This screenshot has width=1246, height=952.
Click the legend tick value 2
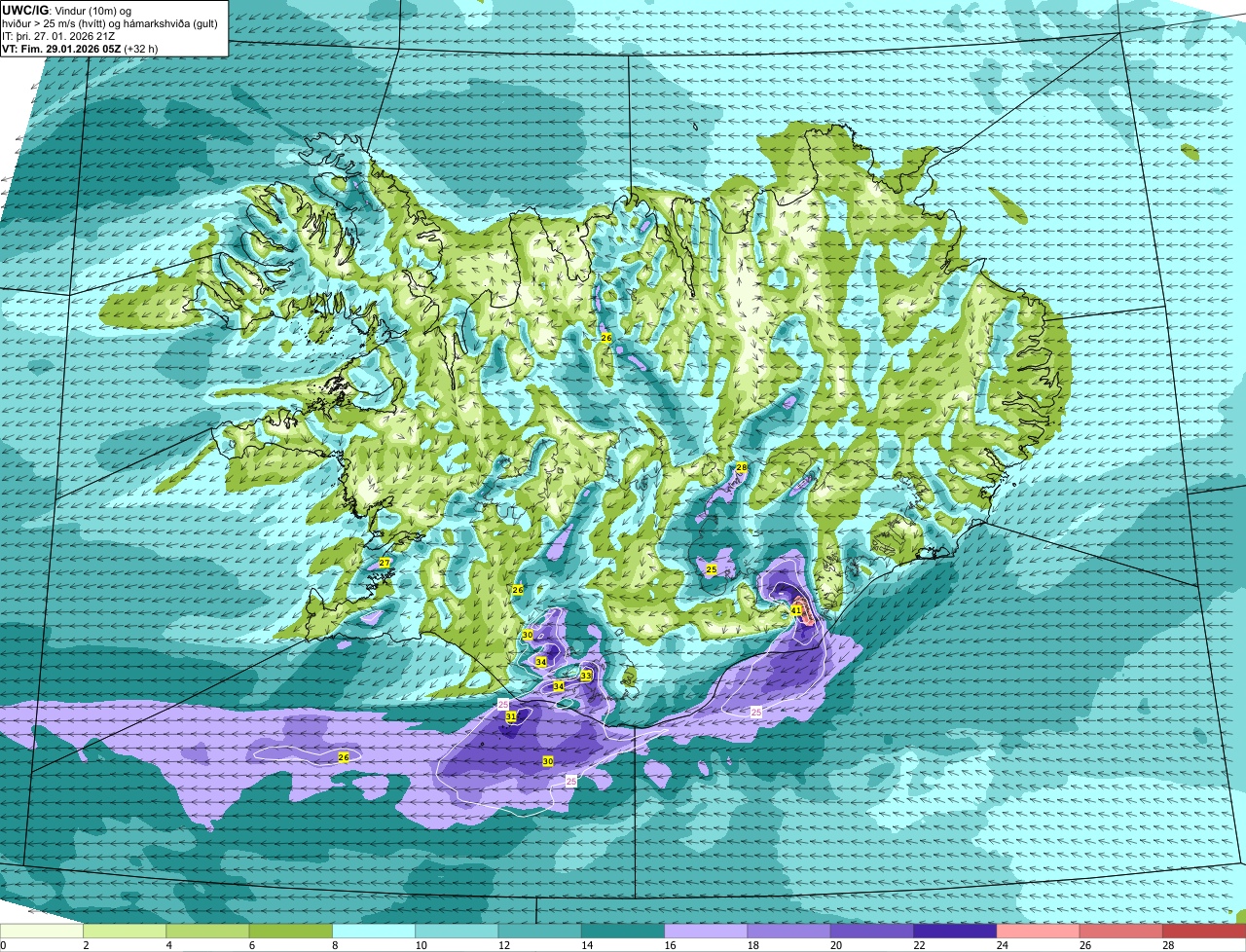pyautogui.click(x=86, y=945)
